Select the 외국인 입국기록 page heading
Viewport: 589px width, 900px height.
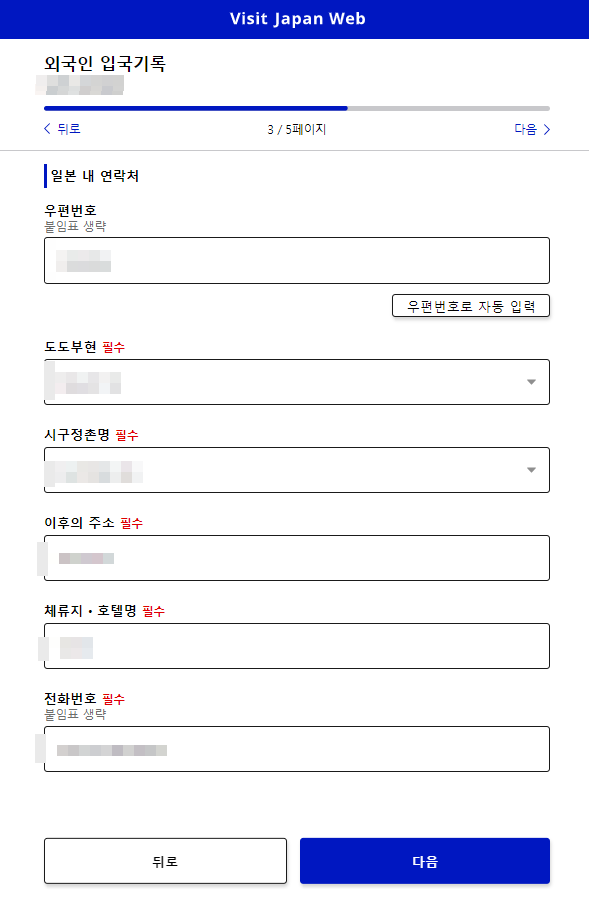pyautogui.click(x=106, y=62)
